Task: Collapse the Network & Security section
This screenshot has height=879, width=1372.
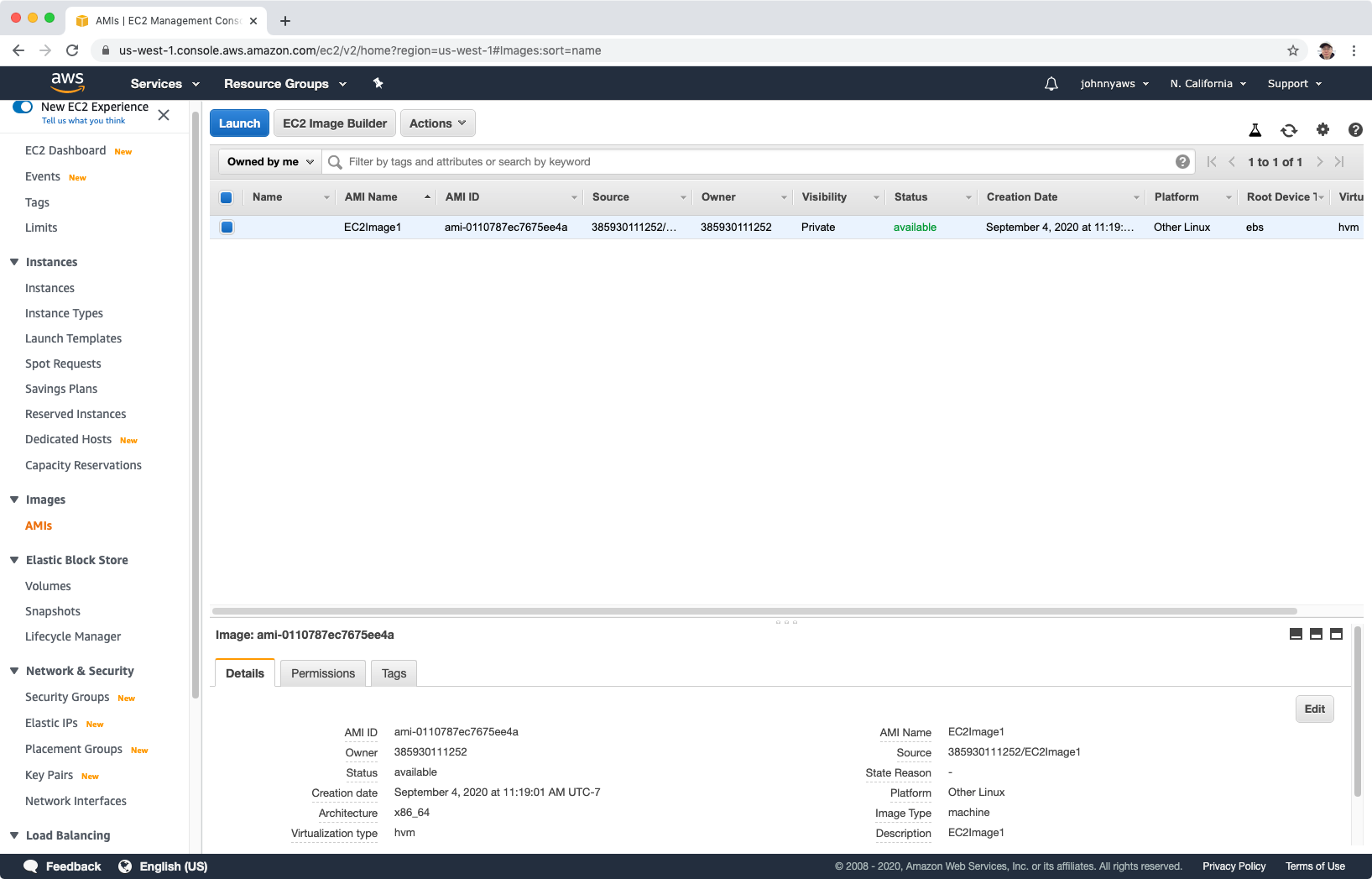Action: pyautogui.click(x=14, y=671)
